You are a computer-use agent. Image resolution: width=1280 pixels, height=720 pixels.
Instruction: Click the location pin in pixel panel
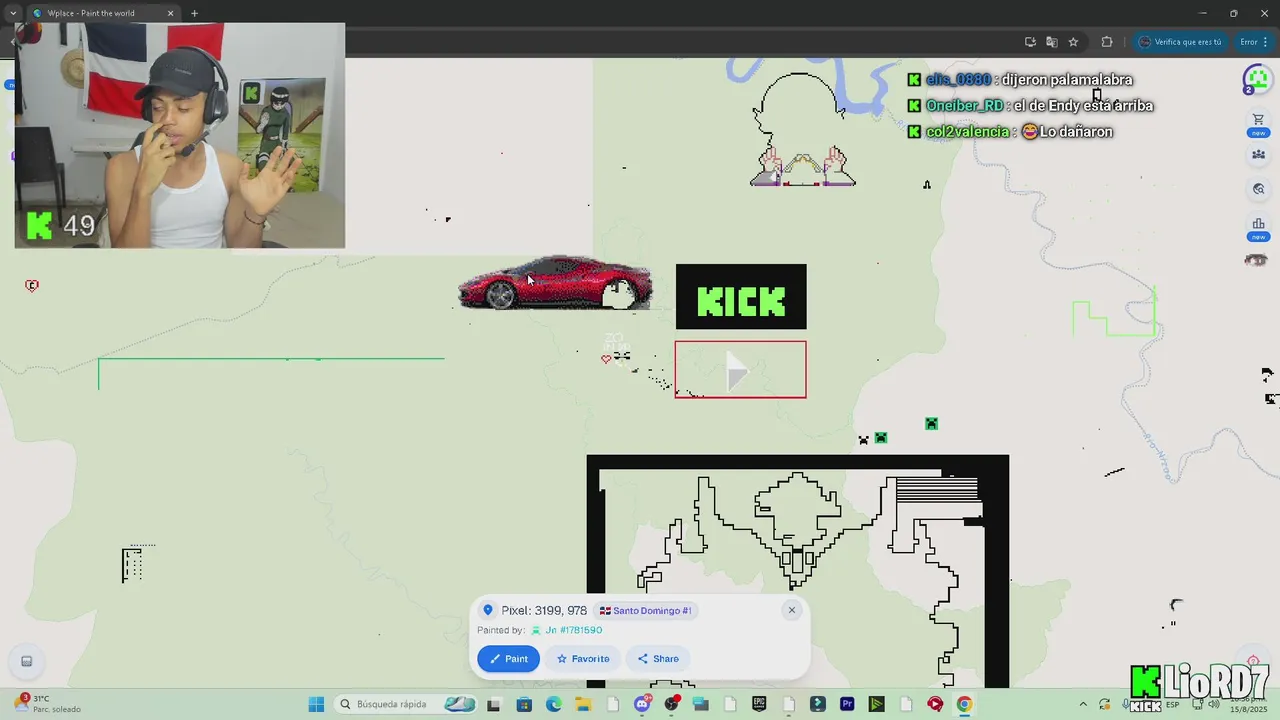point(488,610)
